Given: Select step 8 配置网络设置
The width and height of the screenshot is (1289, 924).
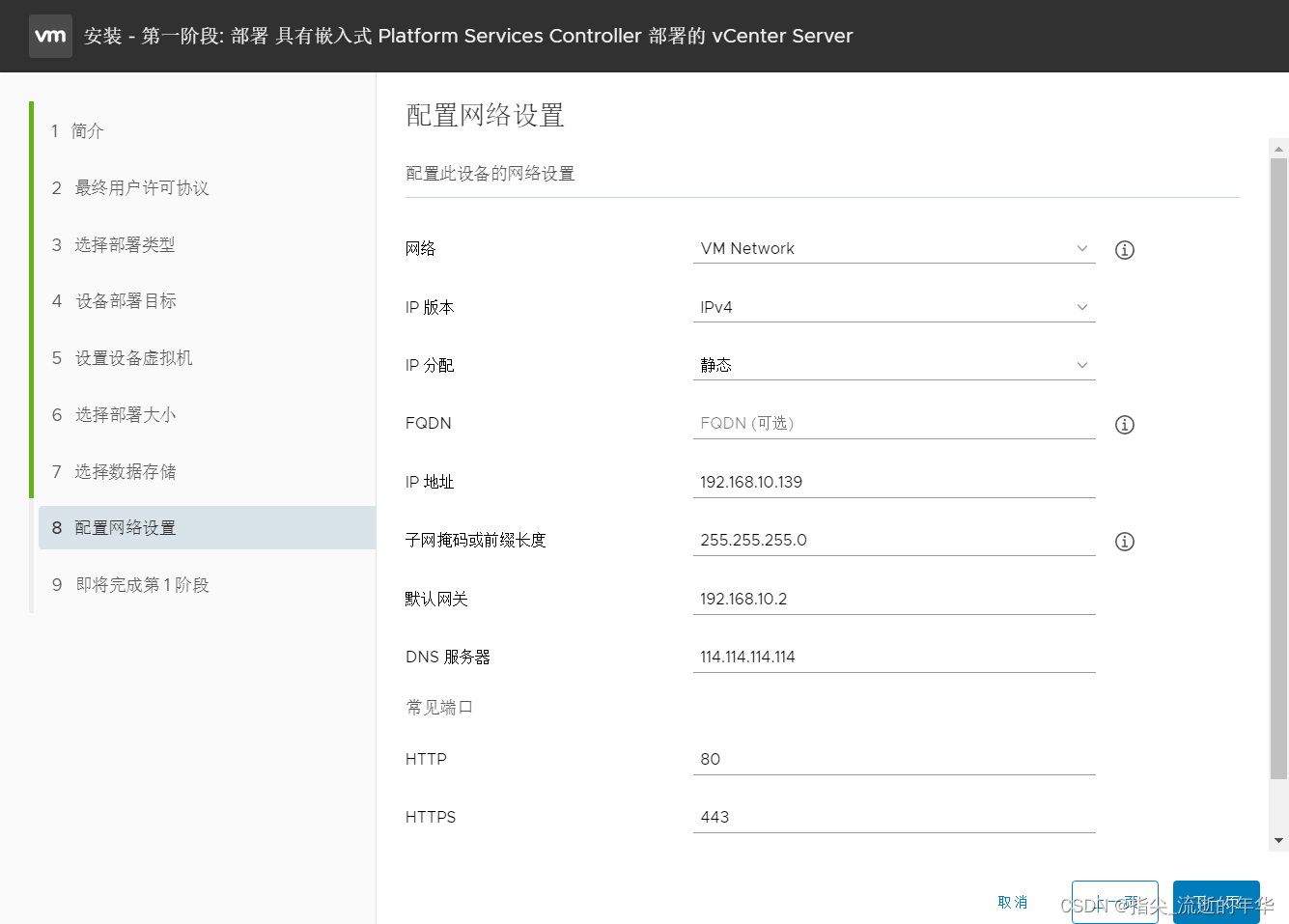Looking at the screenshot, I should point(207,528).
